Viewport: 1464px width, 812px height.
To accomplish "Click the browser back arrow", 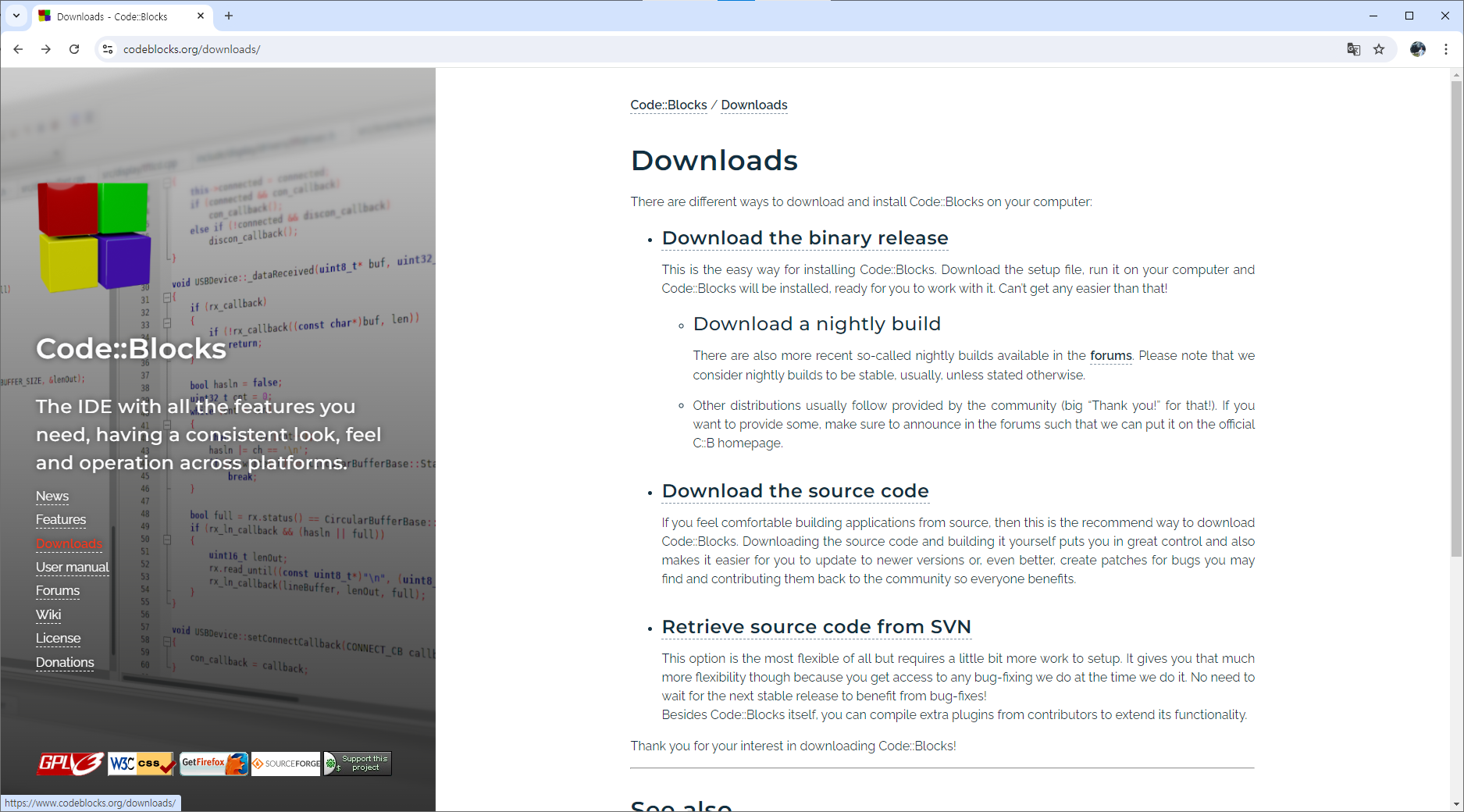I will point(18,49).
